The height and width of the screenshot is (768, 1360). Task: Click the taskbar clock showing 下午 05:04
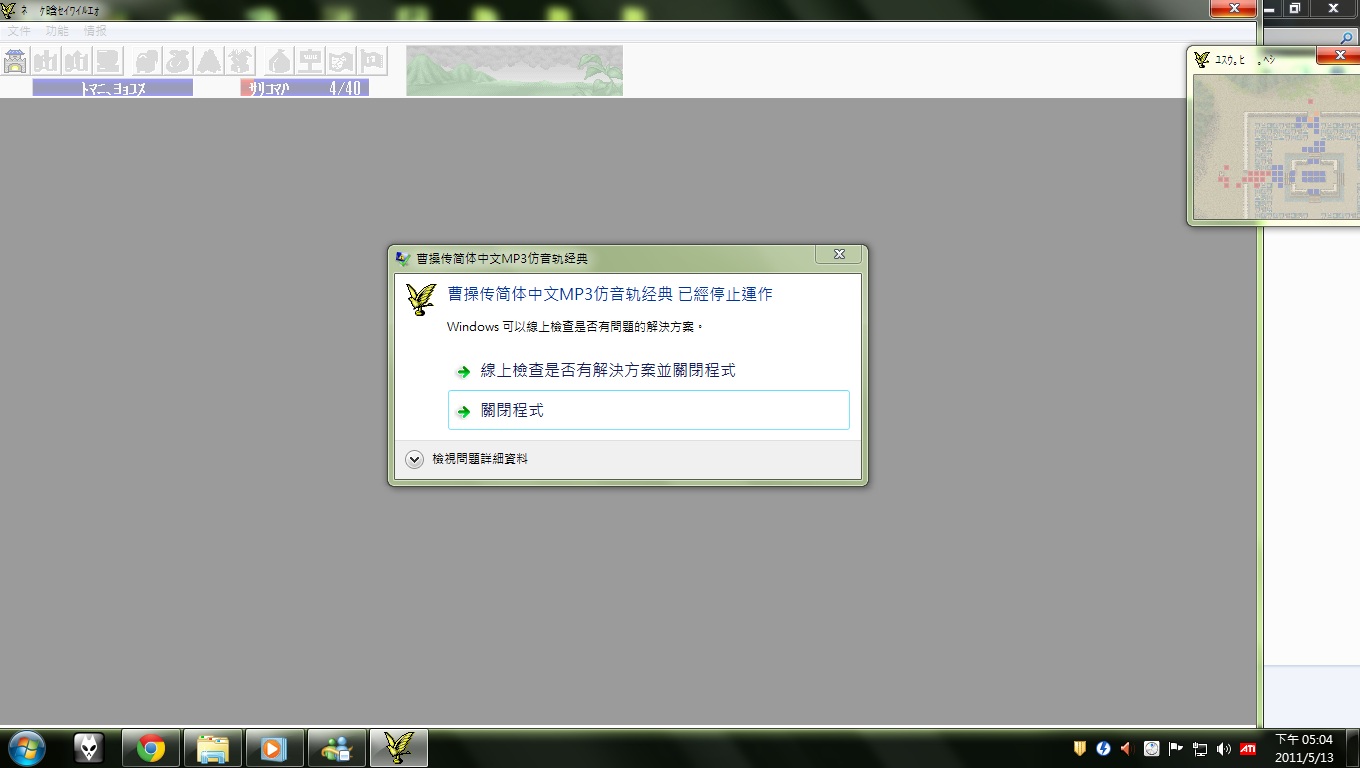(x=1304, y=748)
